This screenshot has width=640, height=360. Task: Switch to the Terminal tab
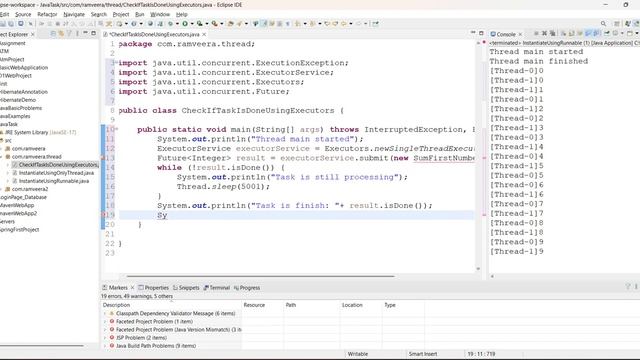pyautogui.click(x=217, y=288)
